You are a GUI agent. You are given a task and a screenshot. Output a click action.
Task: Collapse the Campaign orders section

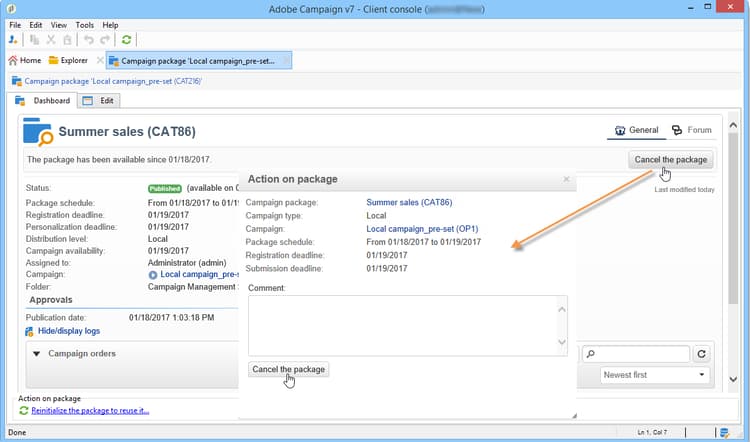tap(36, 354)
